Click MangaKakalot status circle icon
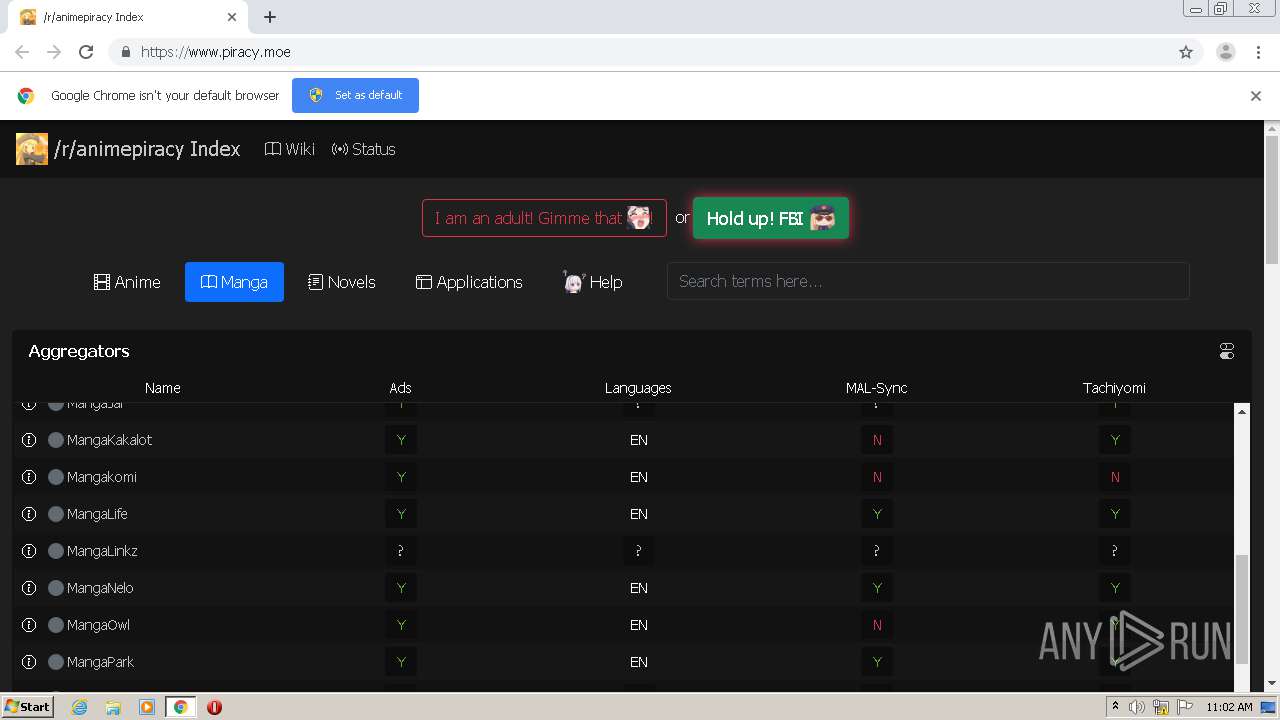Viewport: 1280px width, 720px height. [56, 440]
